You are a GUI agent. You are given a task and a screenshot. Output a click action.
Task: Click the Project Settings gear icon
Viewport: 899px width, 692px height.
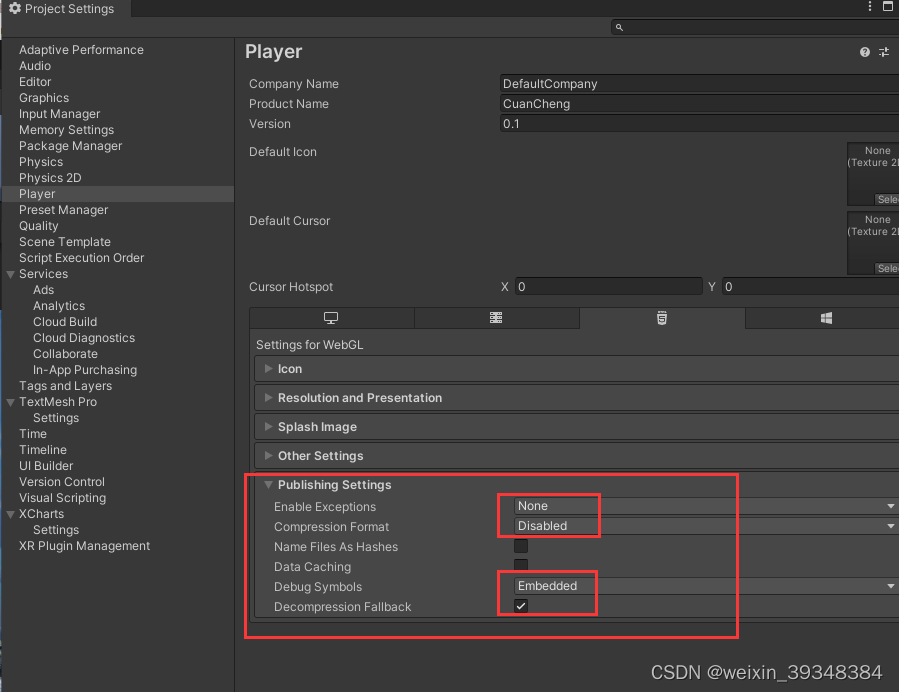coord(13,8)
